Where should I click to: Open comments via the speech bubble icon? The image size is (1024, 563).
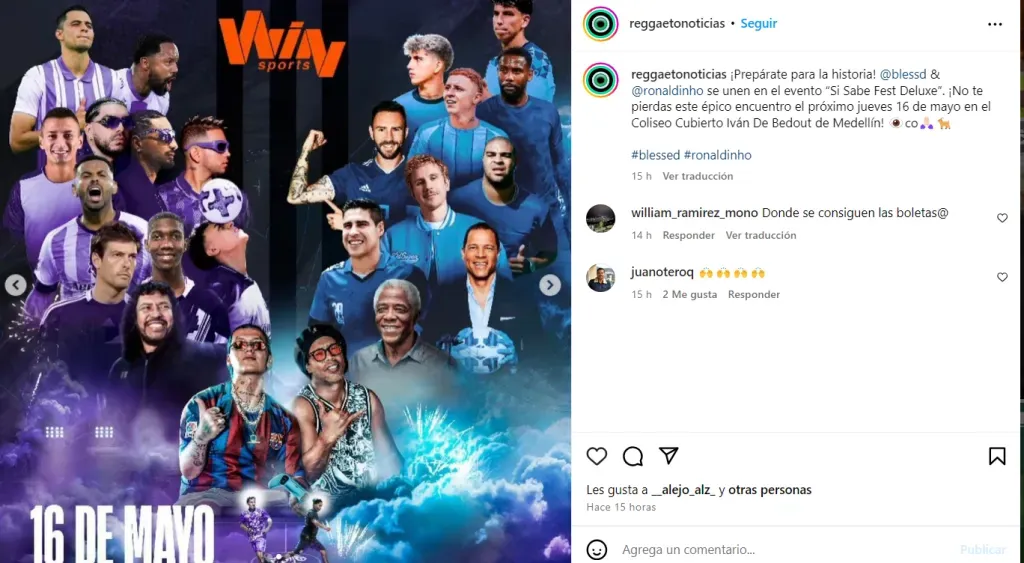click(x=633, y=456)
